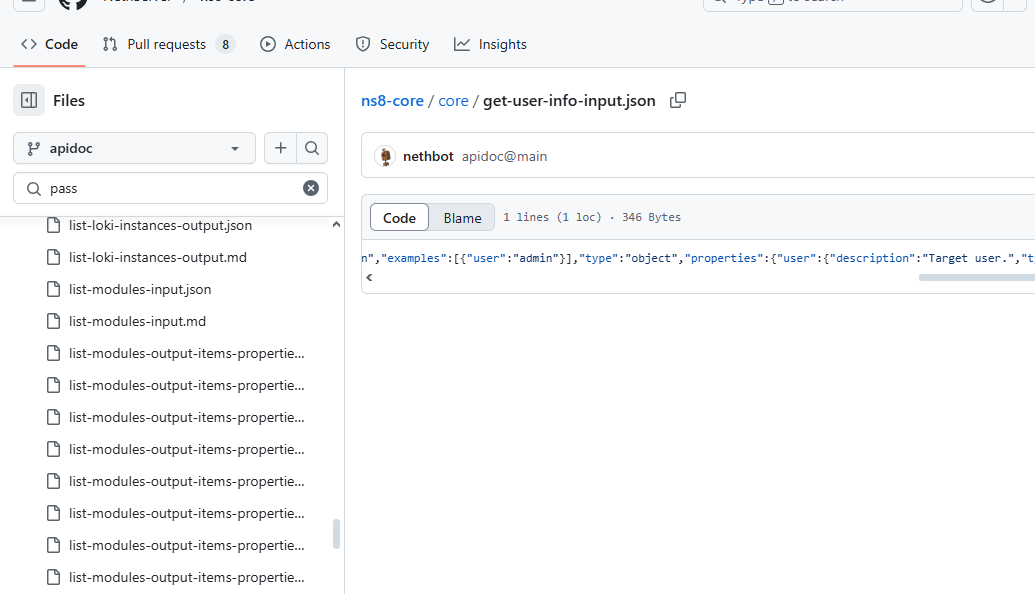
Task: Open the nethbot author link
Action: pos(428,156)
